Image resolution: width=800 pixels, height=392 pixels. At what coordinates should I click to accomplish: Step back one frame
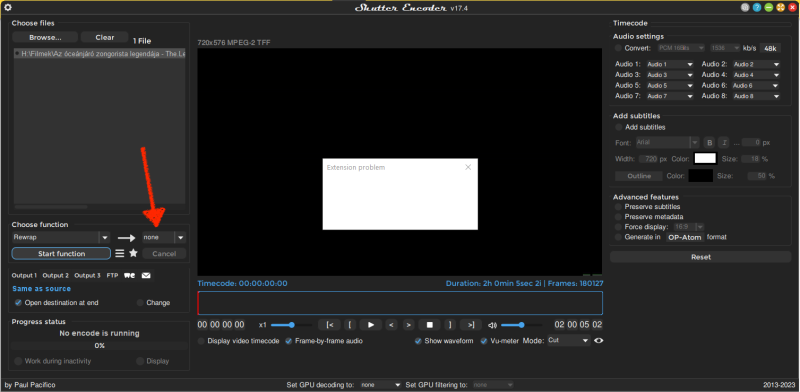click(x=391, y=325)
